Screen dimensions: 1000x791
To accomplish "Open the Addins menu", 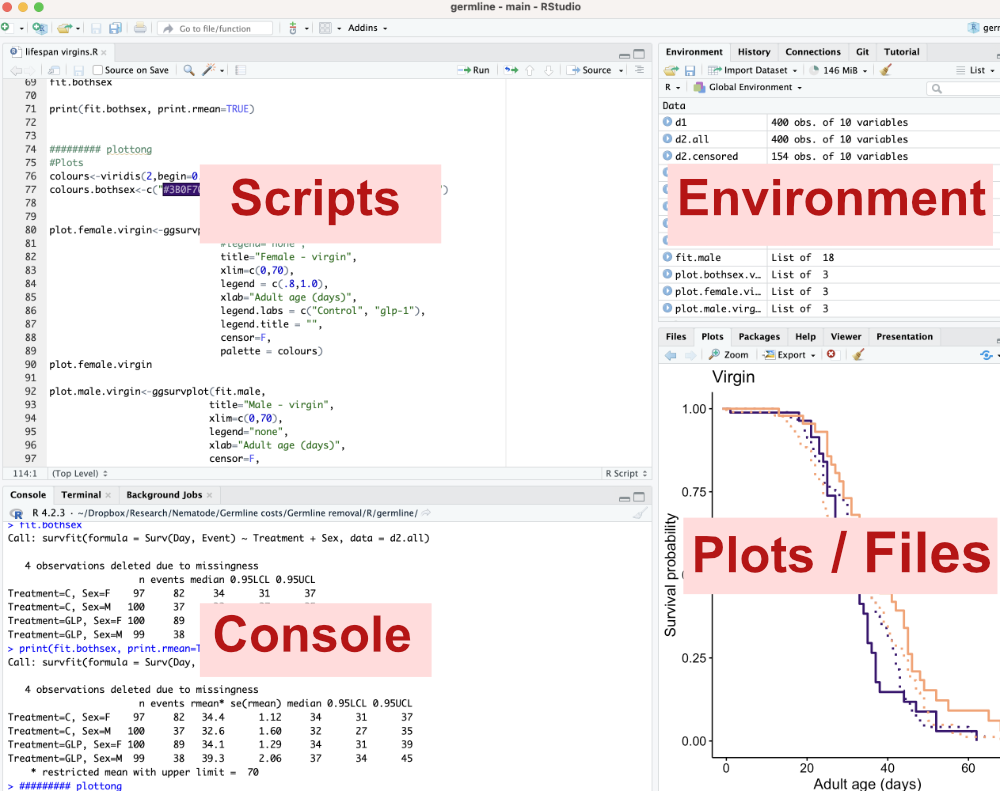I will (x=367, y=28).
